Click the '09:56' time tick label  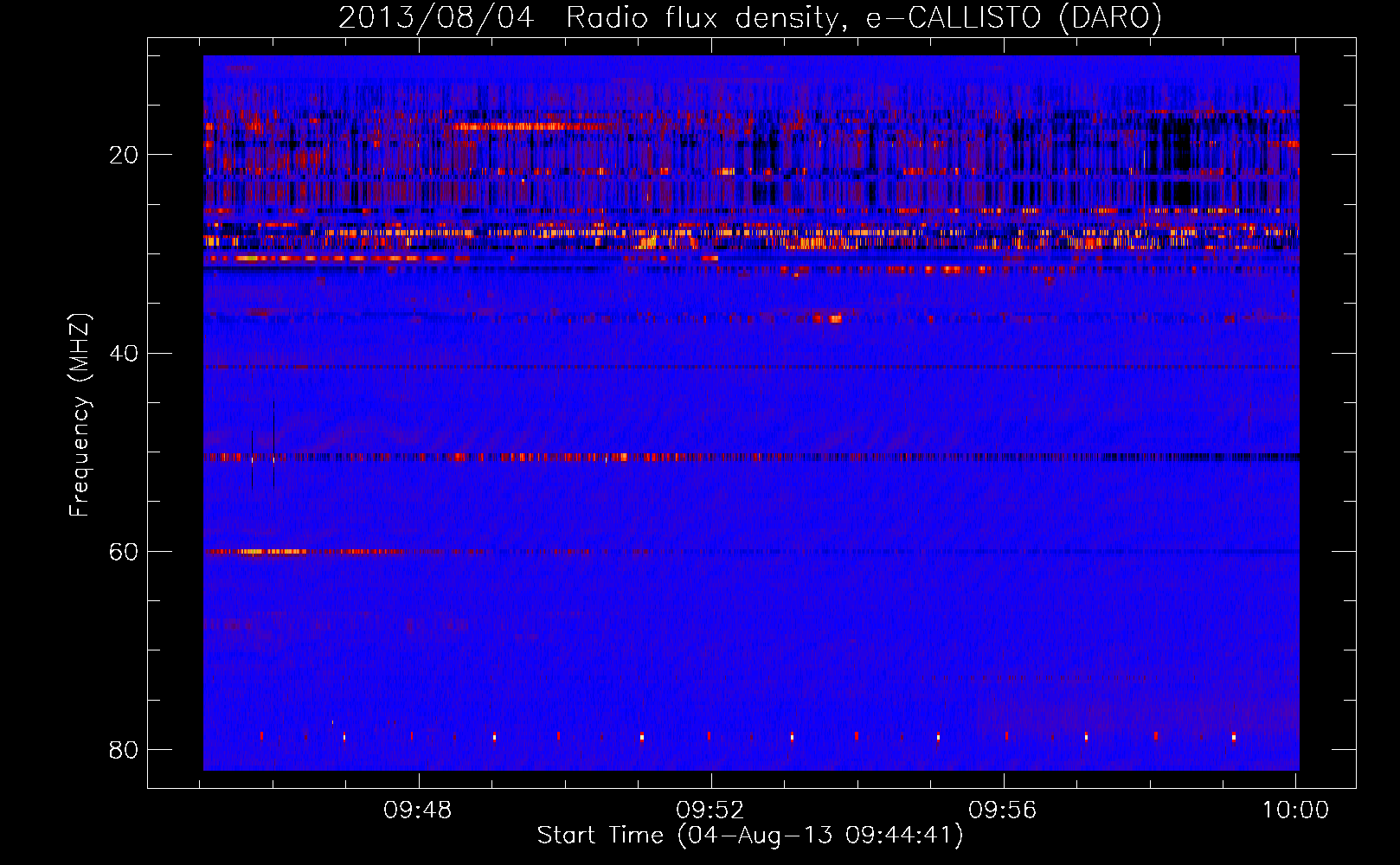(1003, 811)
